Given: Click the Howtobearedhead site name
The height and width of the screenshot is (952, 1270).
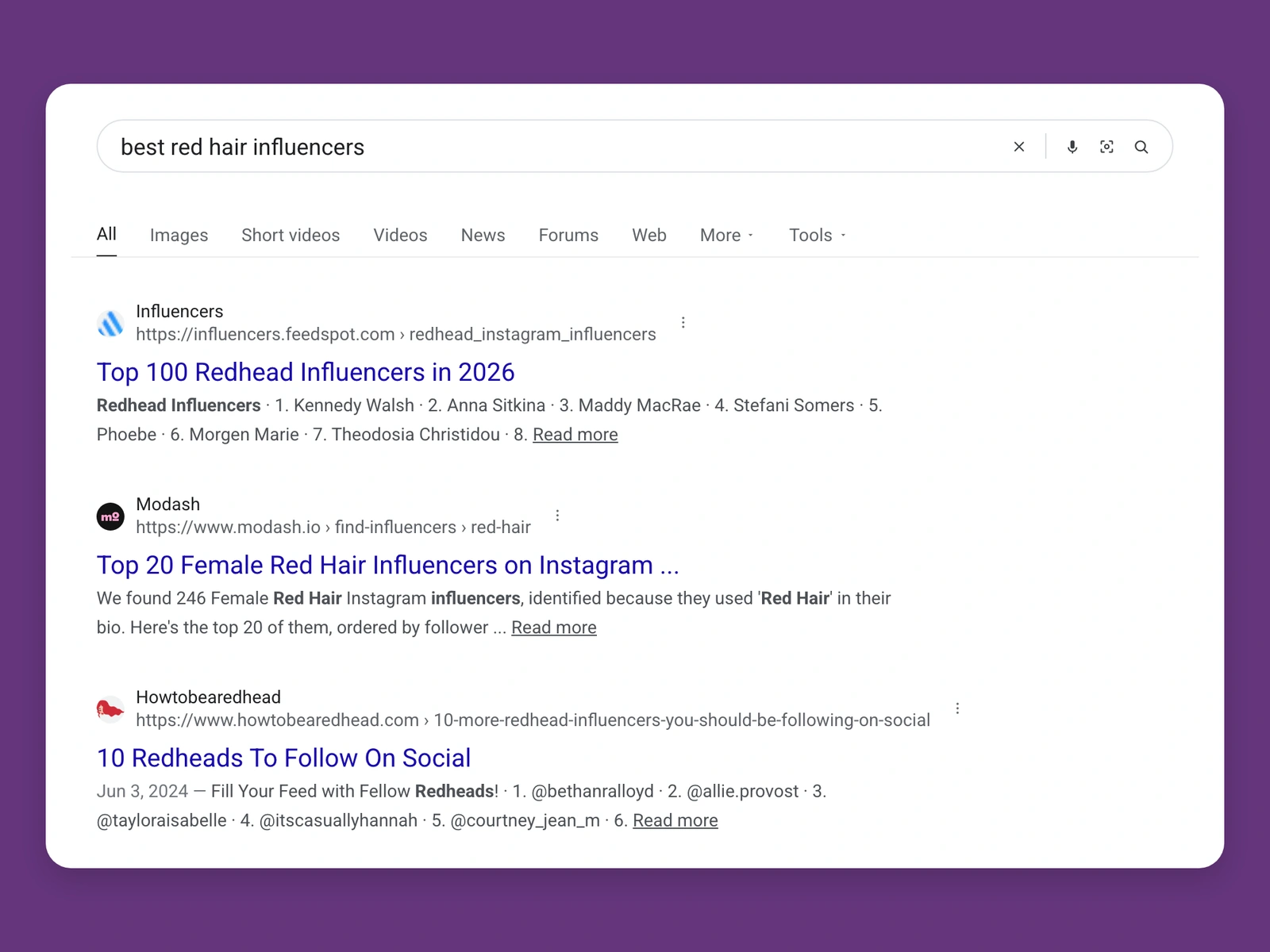Looking at the screenshot, I should pyautogui.click(x=209, y=697).
